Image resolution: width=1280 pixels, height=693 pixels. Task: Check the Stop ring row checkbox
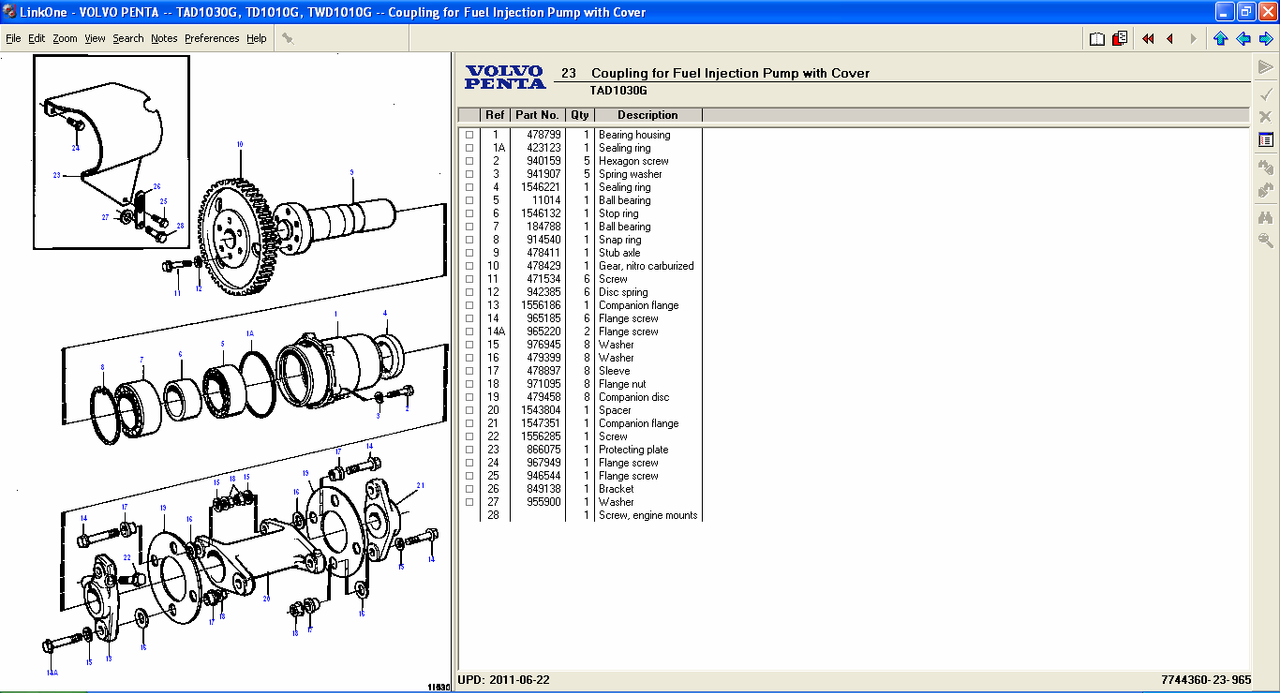469,214
